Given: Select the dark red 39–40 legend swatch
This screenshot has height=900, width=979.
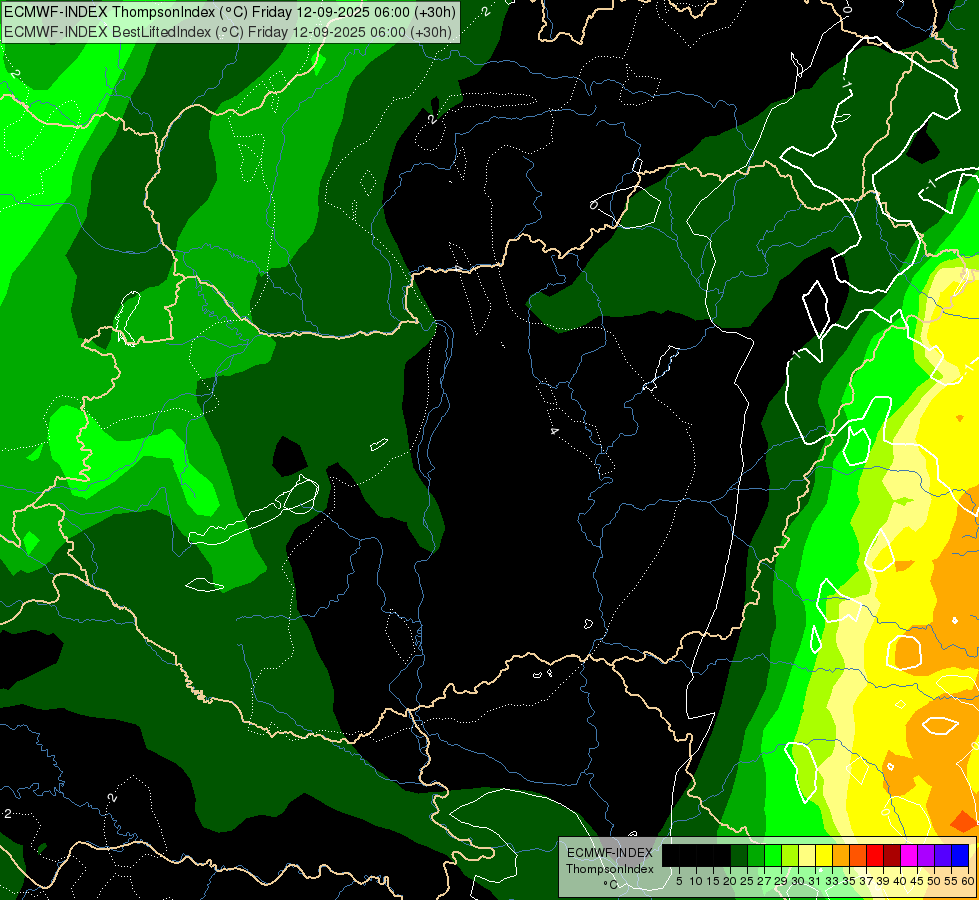Looking at the screenshot, I should click(892, 855).
